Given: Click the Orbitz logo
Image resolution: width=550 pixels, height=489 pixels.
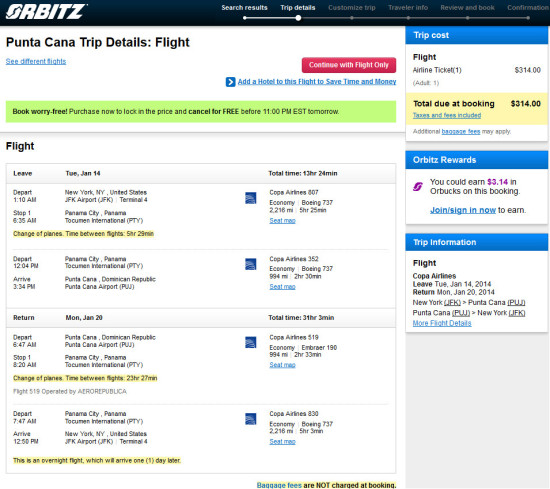Looking at the screenshot, I should [x=46, y=12].
